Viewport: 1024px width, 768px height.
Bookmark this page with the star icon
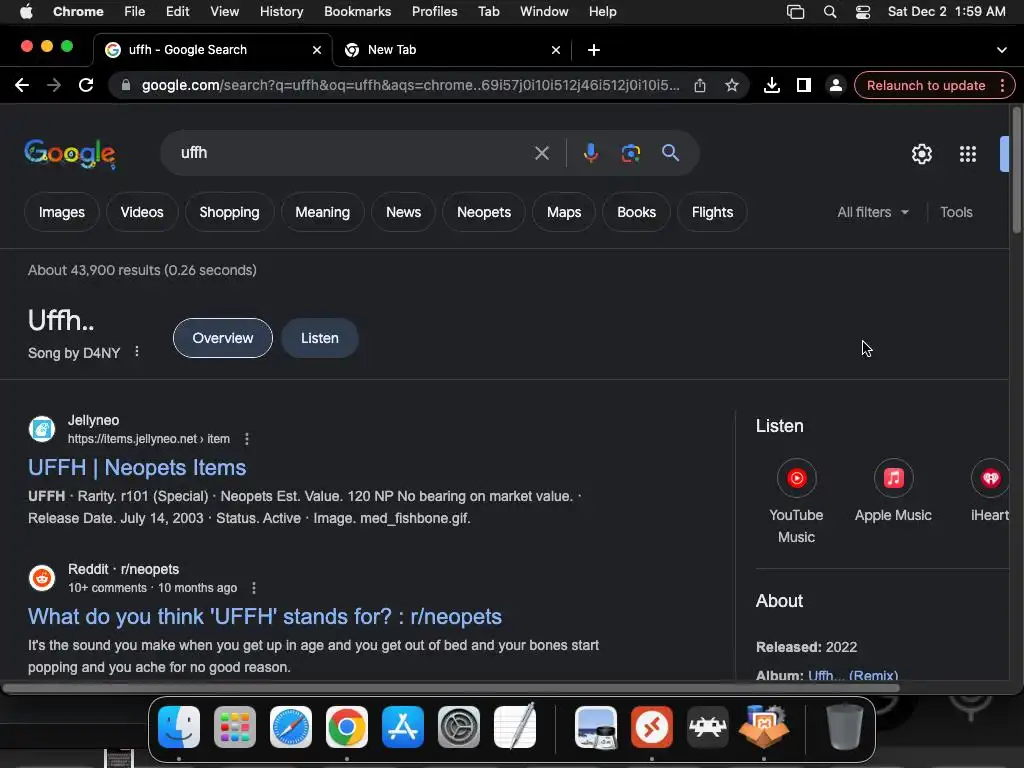[731, 85]
